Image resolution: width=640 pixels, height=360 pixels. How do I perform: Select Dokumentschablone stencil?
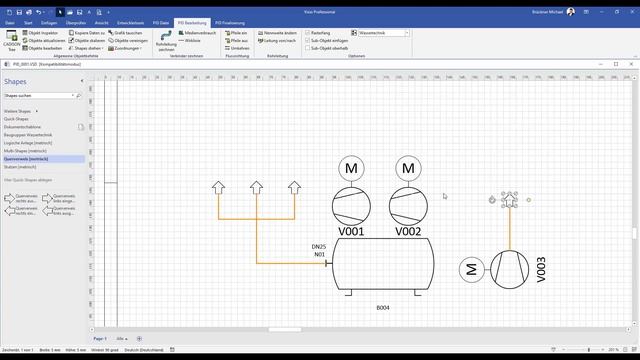(x=22, y=127)
